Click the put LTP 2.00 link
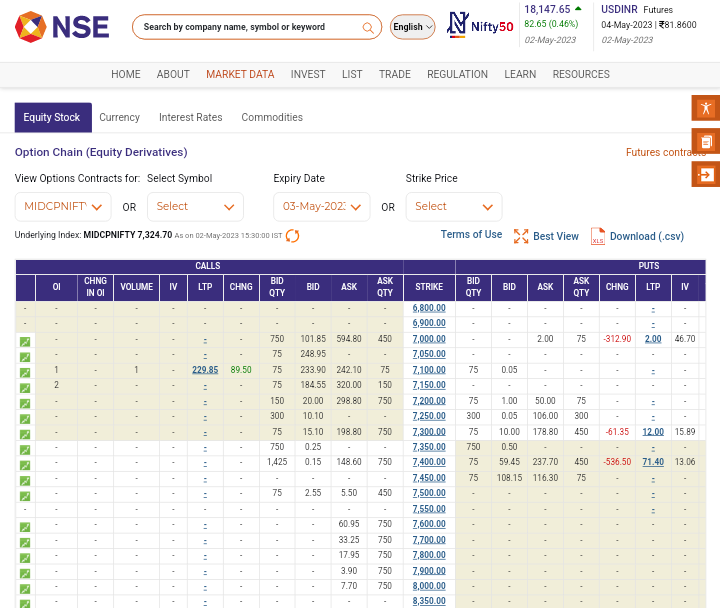720x608 pixels. tap(653, 339)
